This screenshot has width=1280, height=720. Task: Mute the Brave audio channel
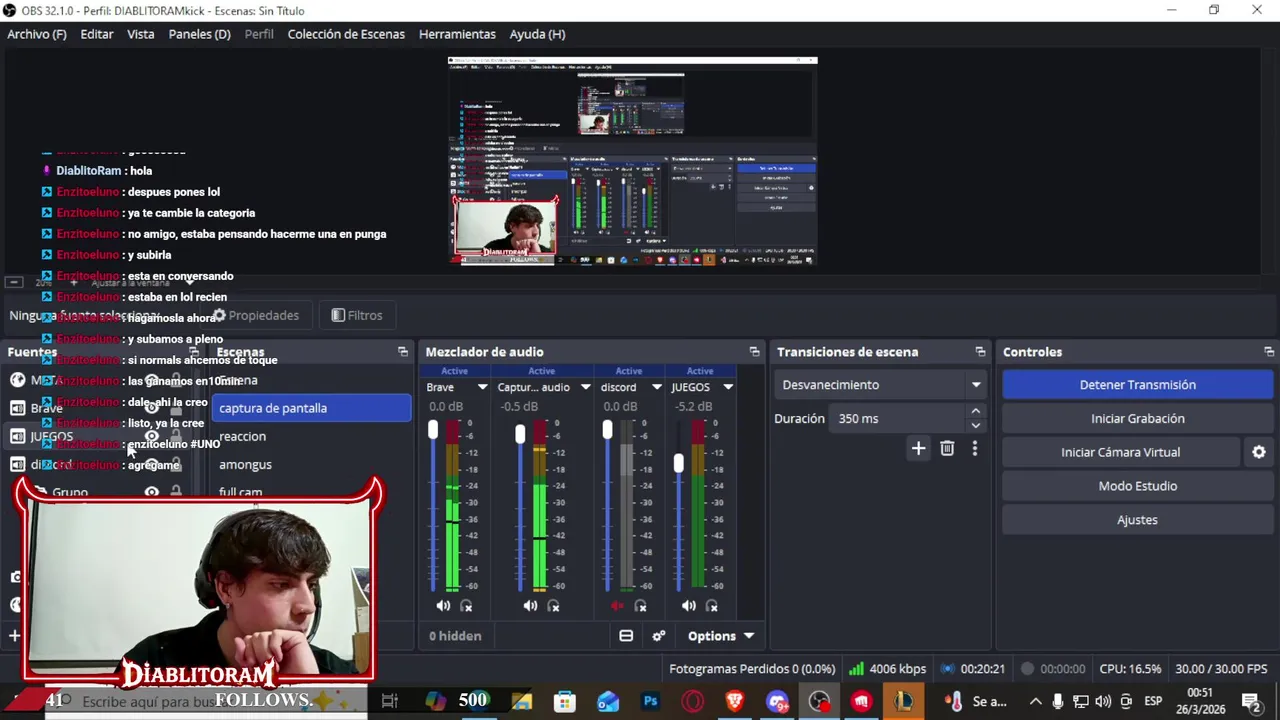(443, 606)
